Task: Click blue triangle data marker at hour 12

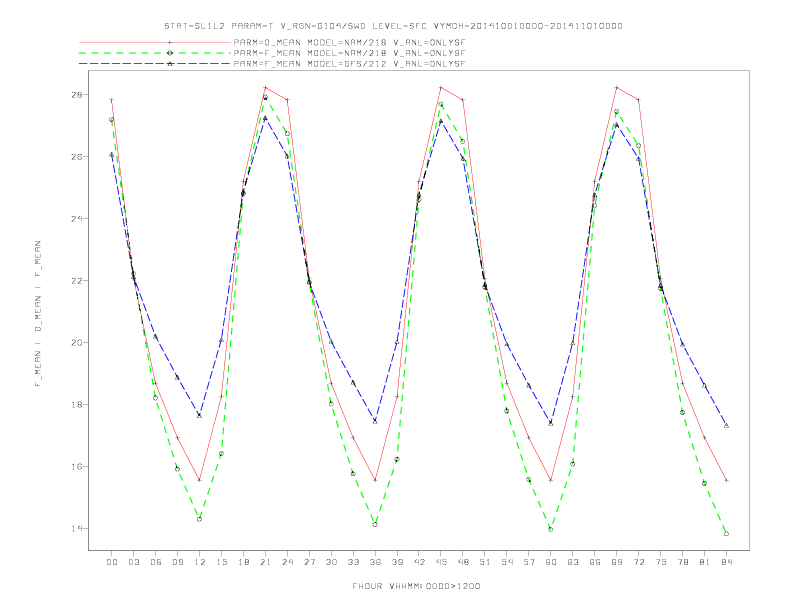Action: (x=200, y=416)
